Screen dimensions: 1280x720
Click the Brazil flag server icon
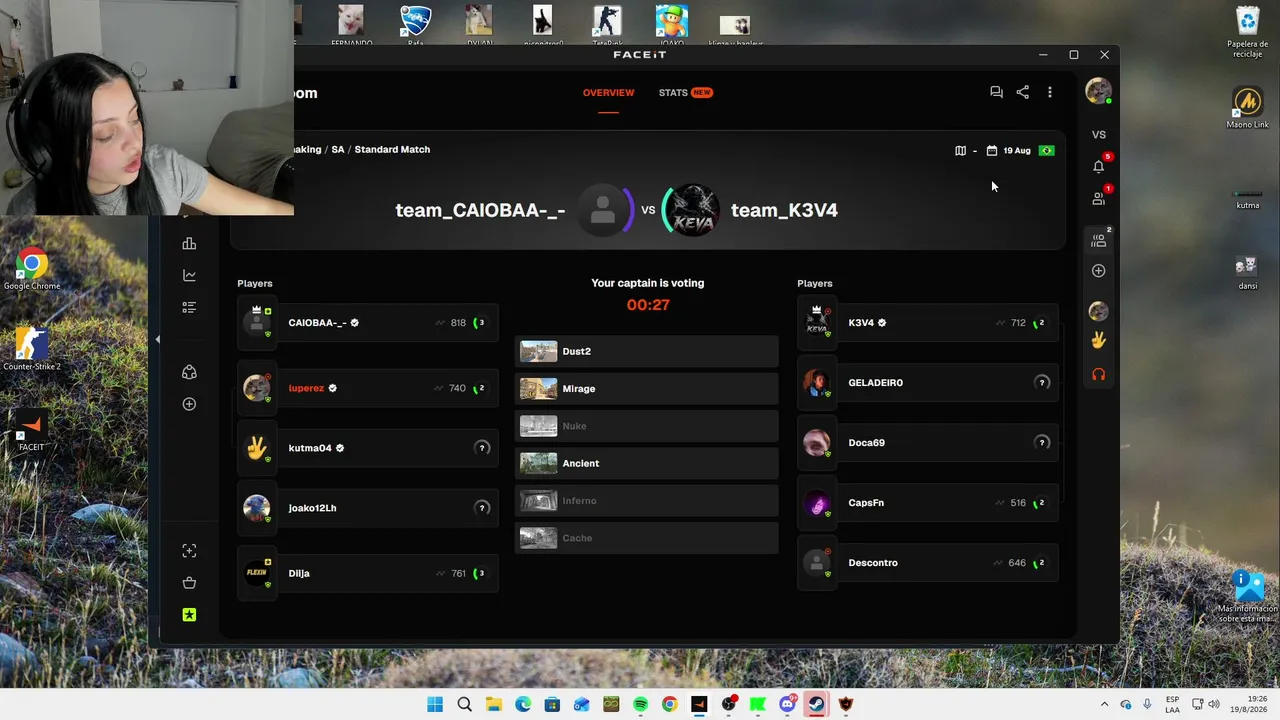pyautogui.click(x=1046, y=151)
